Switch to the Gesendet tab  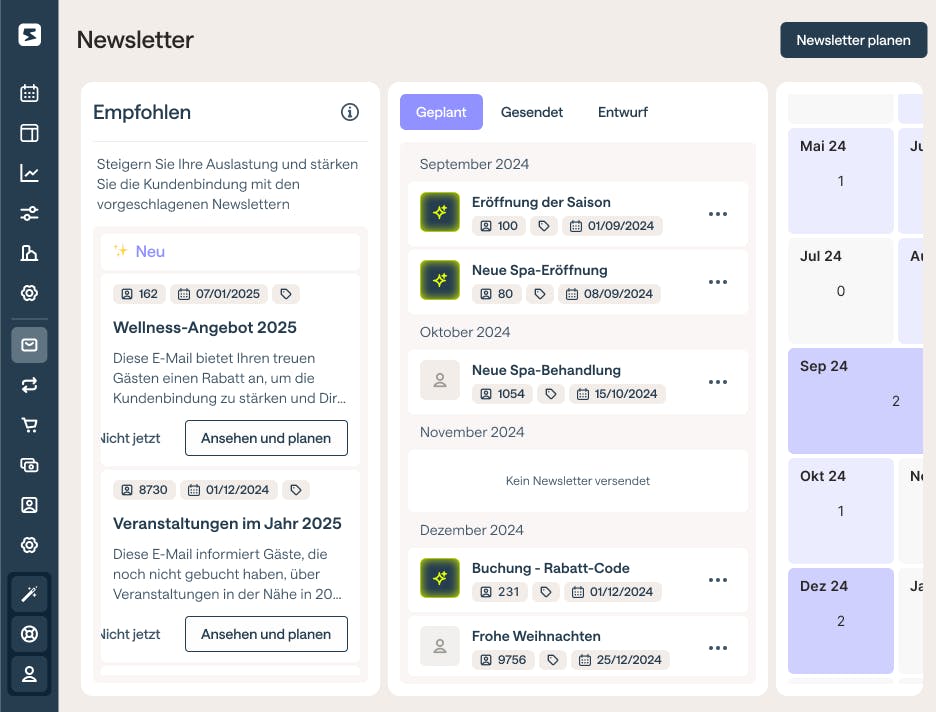click(532, 112)
